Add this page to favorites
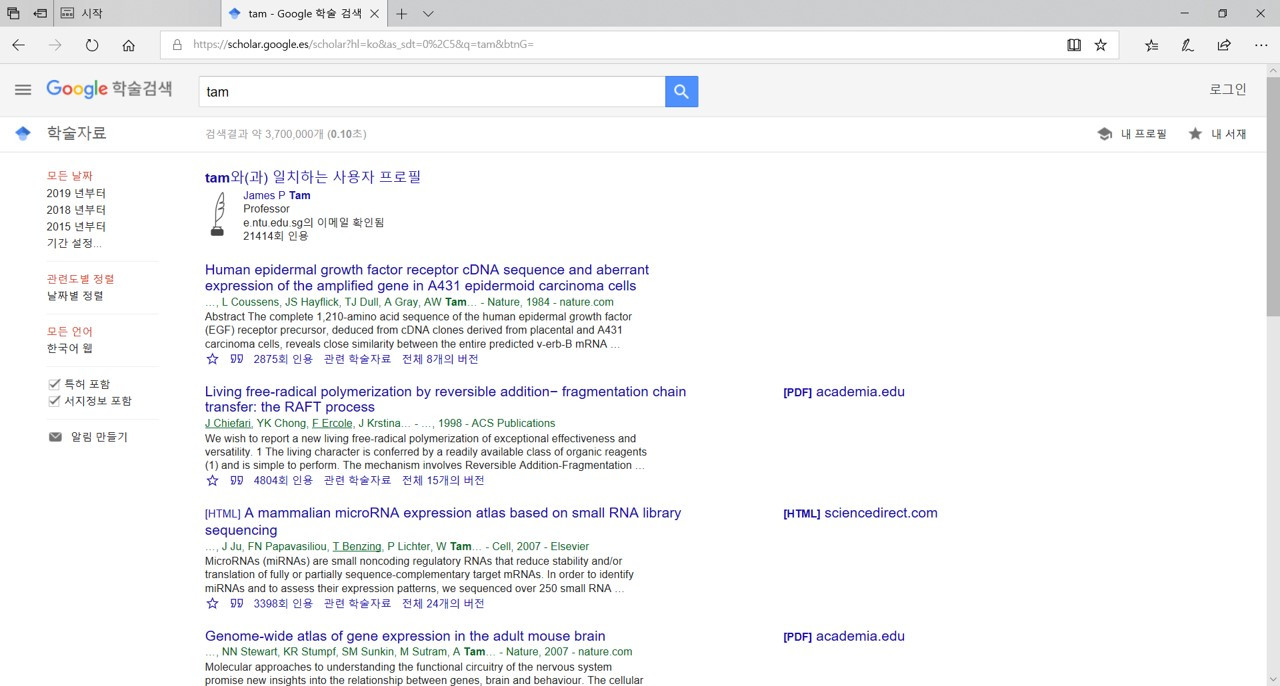Viewport: 1280px width, 686px height. pos(1101,45)
